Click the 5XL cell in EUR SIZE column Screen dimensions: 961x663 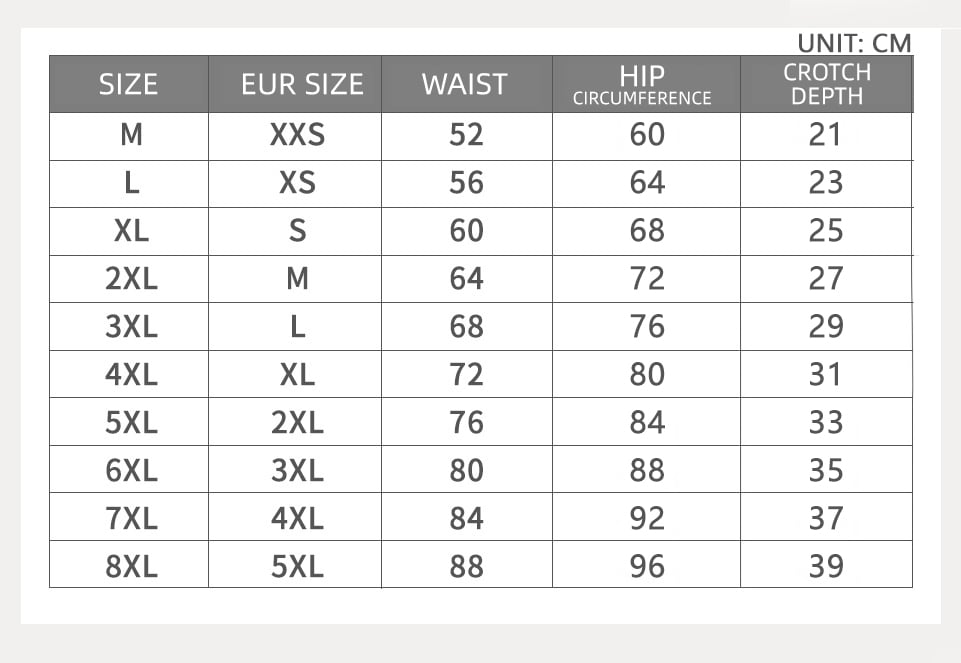[x=297, y=567]
